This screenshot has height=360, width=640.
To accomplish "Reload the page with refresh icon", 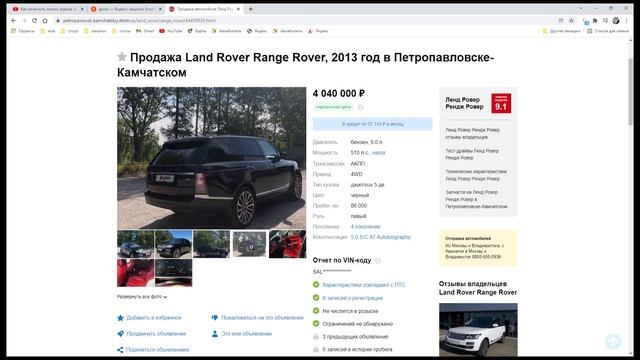I will pos(34,20).
